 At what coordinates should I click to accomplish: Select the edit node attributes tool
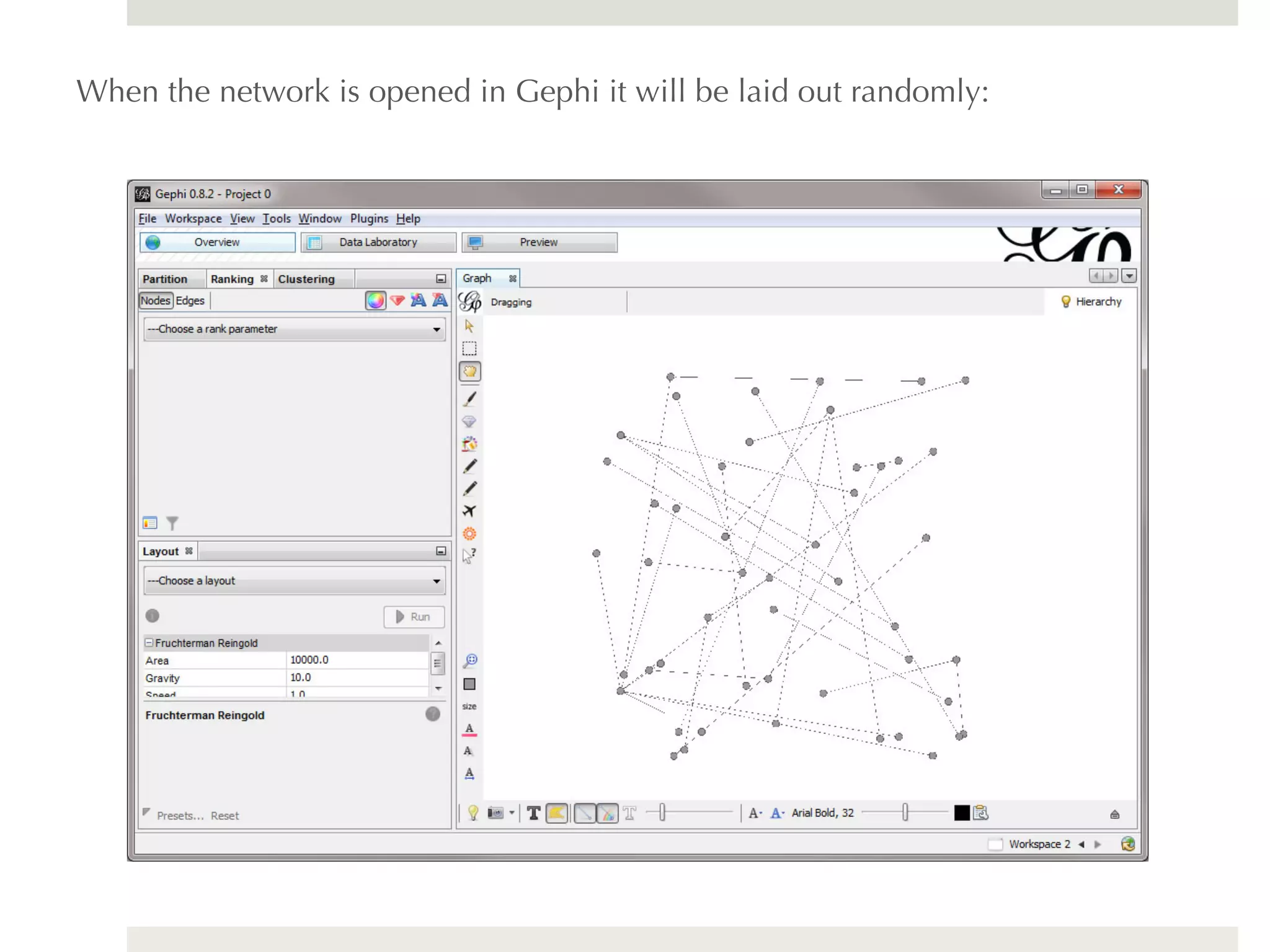(469, 555)
